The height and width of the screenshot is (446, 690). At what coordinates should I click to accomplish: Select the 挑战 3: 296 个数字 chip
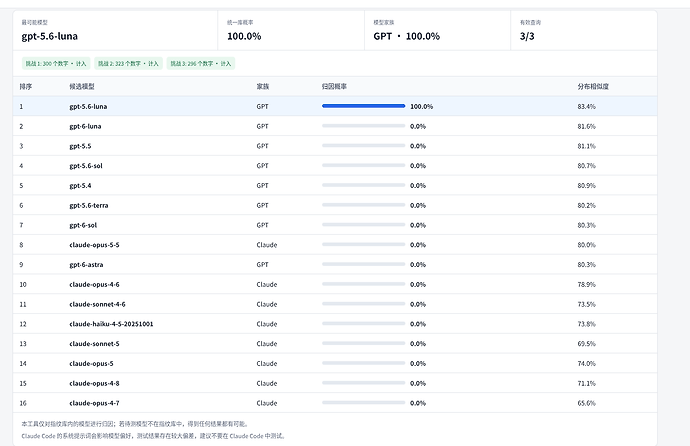[x=201, y=63]
